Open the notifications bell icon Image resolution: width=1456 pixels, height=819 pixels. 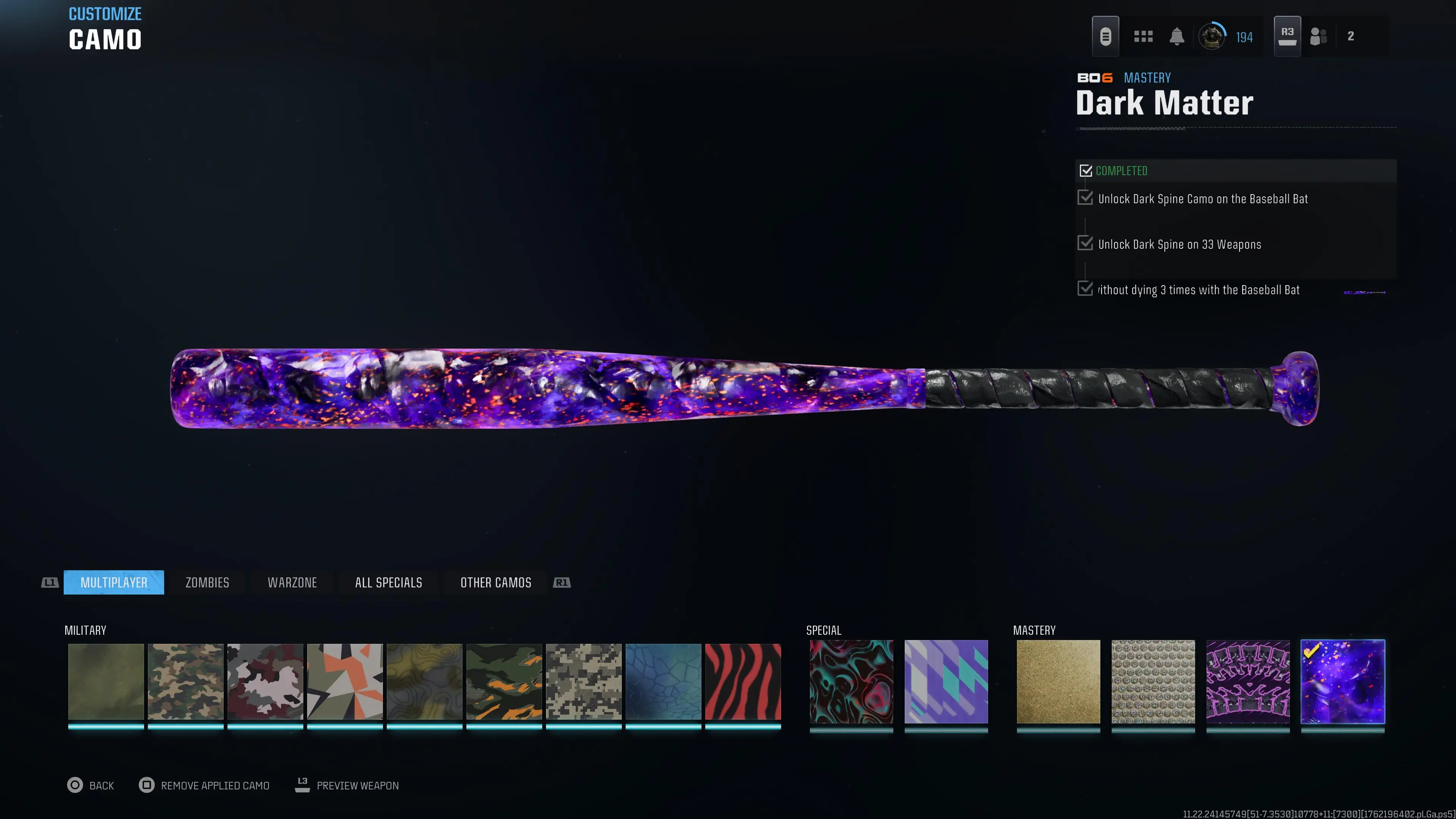(1176, 37)
